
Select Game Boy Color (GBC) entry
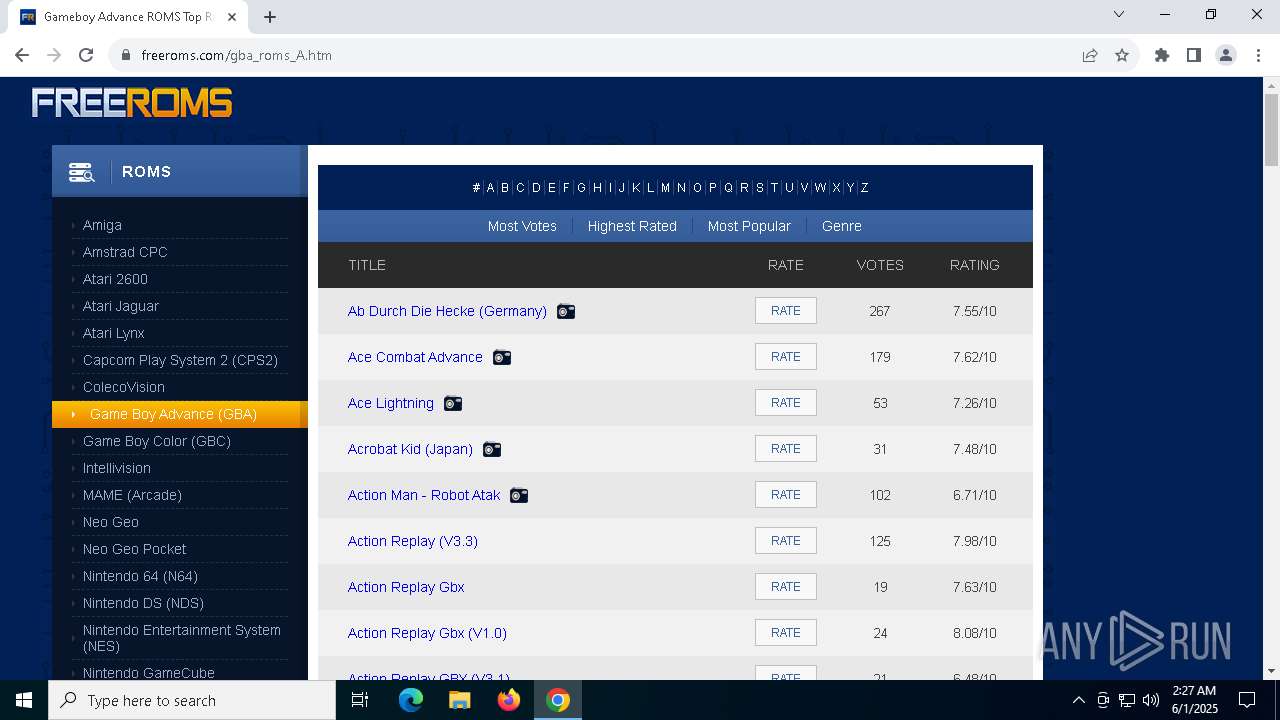click(x=157, y=441)
